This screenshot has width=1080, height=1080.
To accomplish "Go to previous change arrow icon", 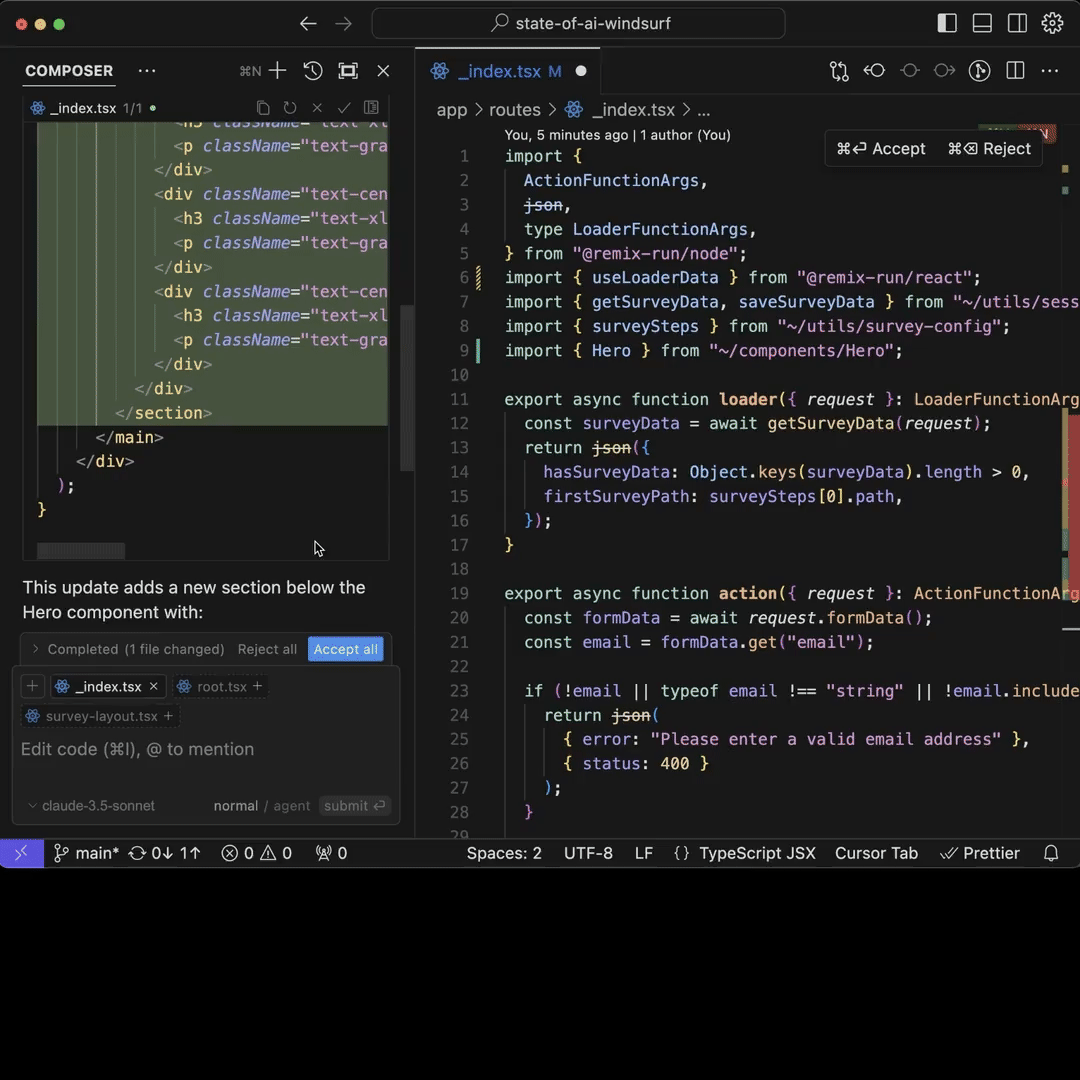I will pyautogui.click(x=874, y=71).
